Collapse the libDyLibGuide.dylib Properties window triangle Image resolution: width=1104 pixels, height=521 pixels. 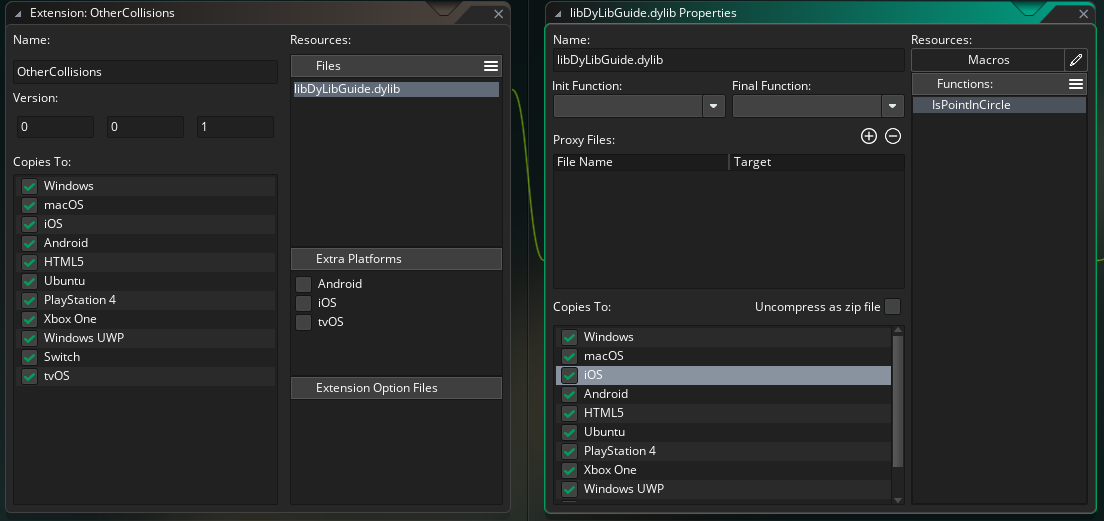coord(558,13)
